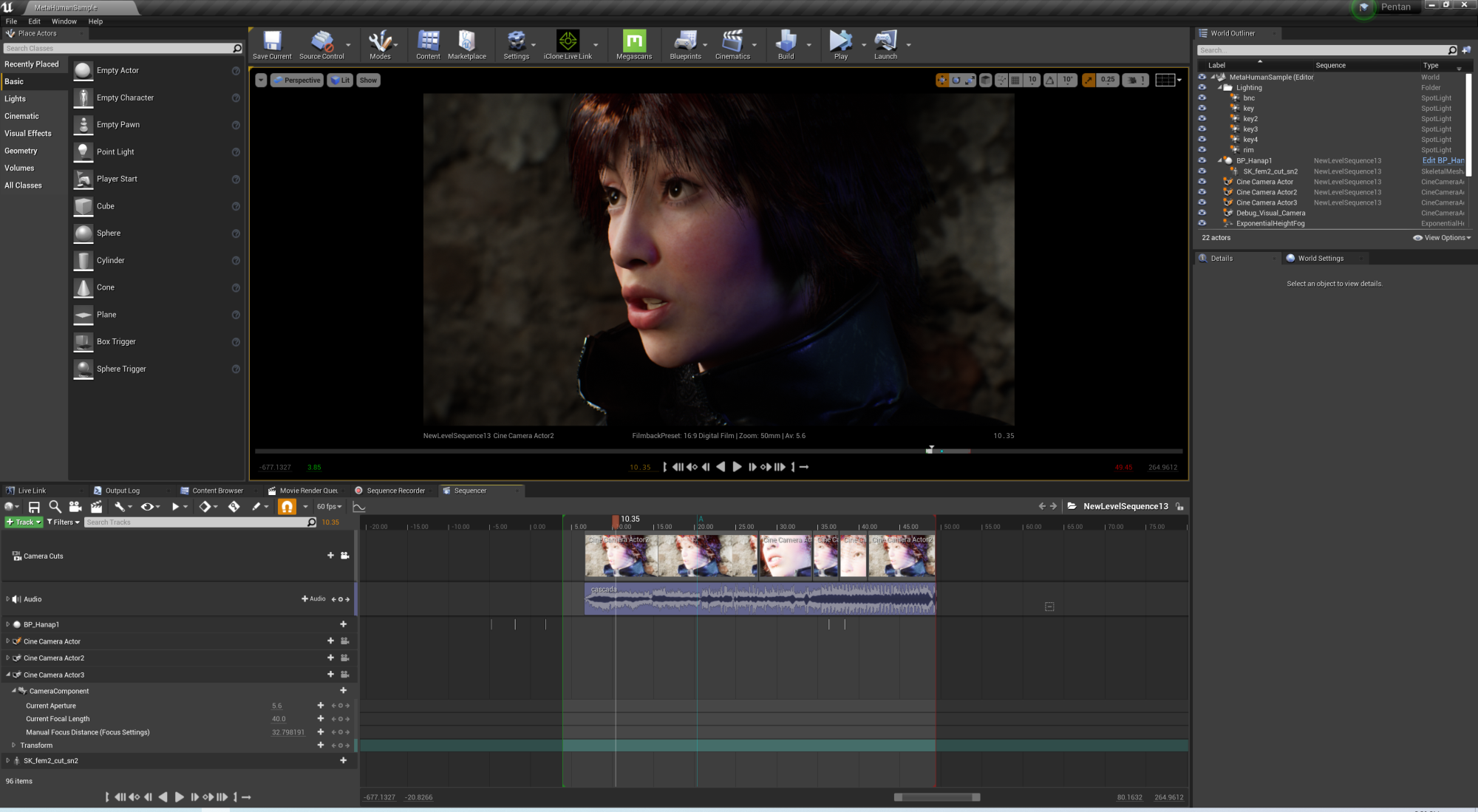Click the cascada audio clip waveform

click(x=760, y=598)
